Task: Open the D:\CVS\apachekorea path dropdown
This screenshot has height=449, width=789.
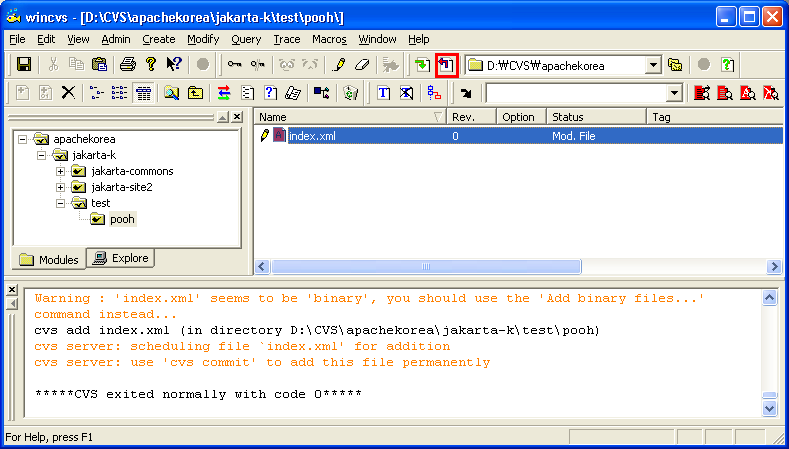Action: 653,65
